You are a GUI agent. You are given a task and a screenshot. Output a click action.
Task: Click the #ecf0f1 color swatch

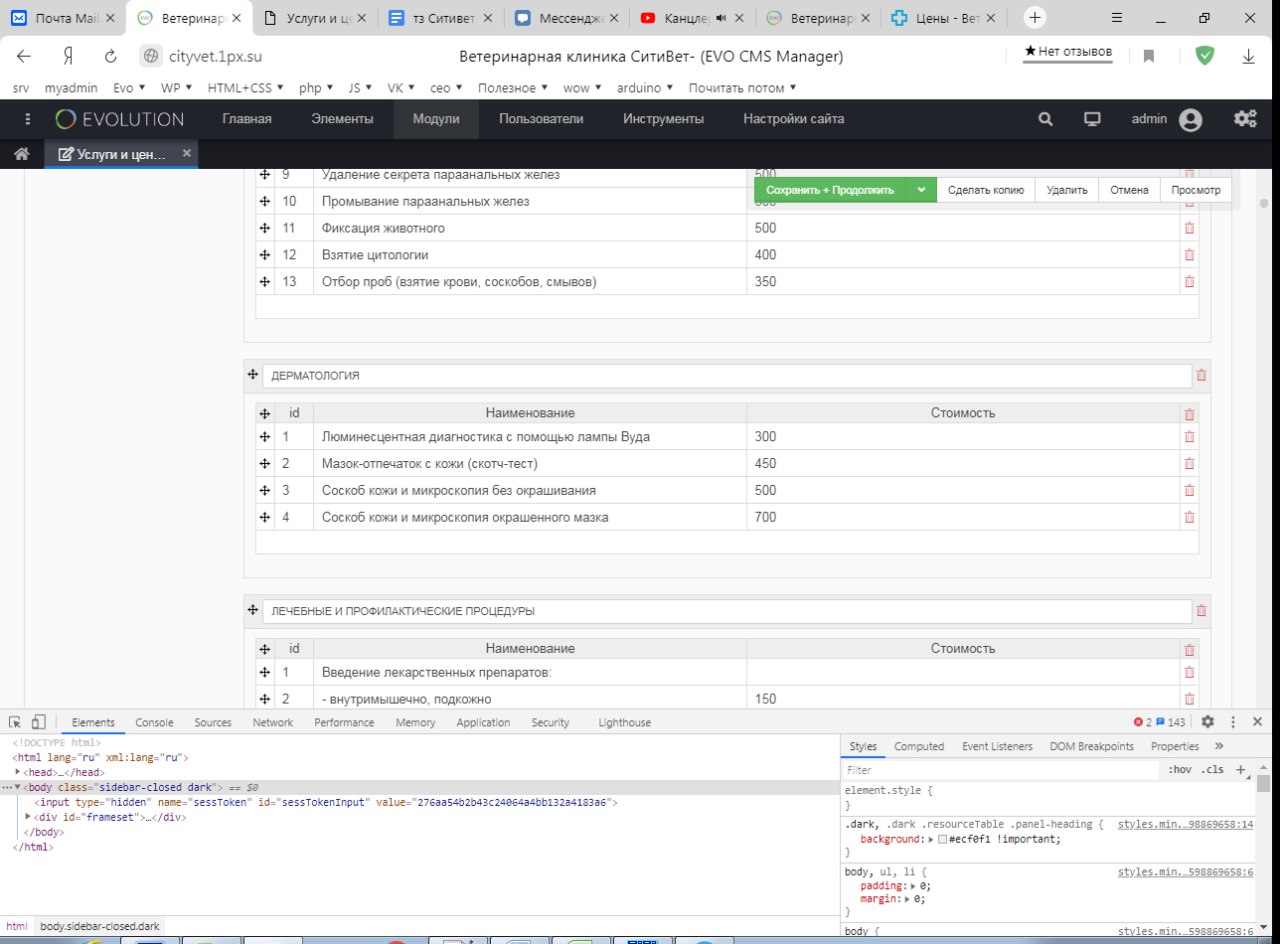coord(942,839)
